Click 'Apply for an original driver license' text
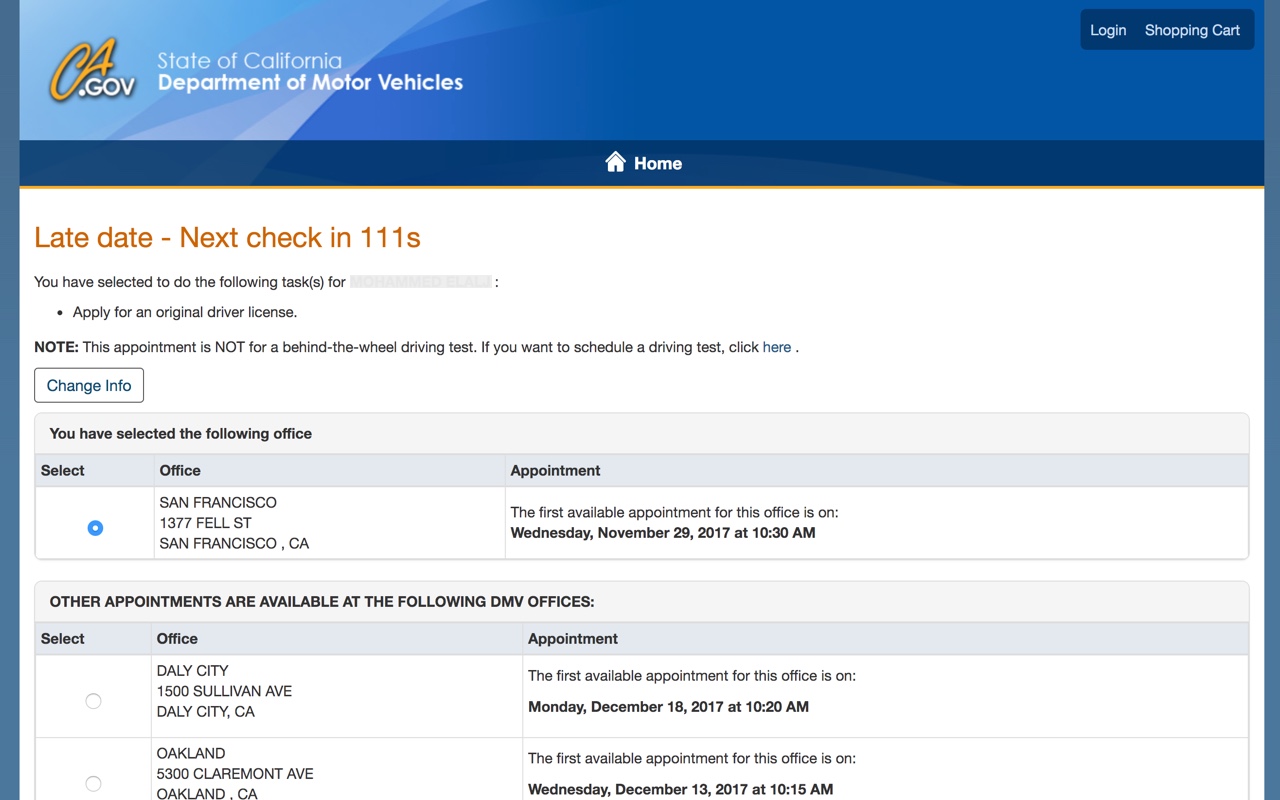1280x800 pixels. [x=185, y=312]
